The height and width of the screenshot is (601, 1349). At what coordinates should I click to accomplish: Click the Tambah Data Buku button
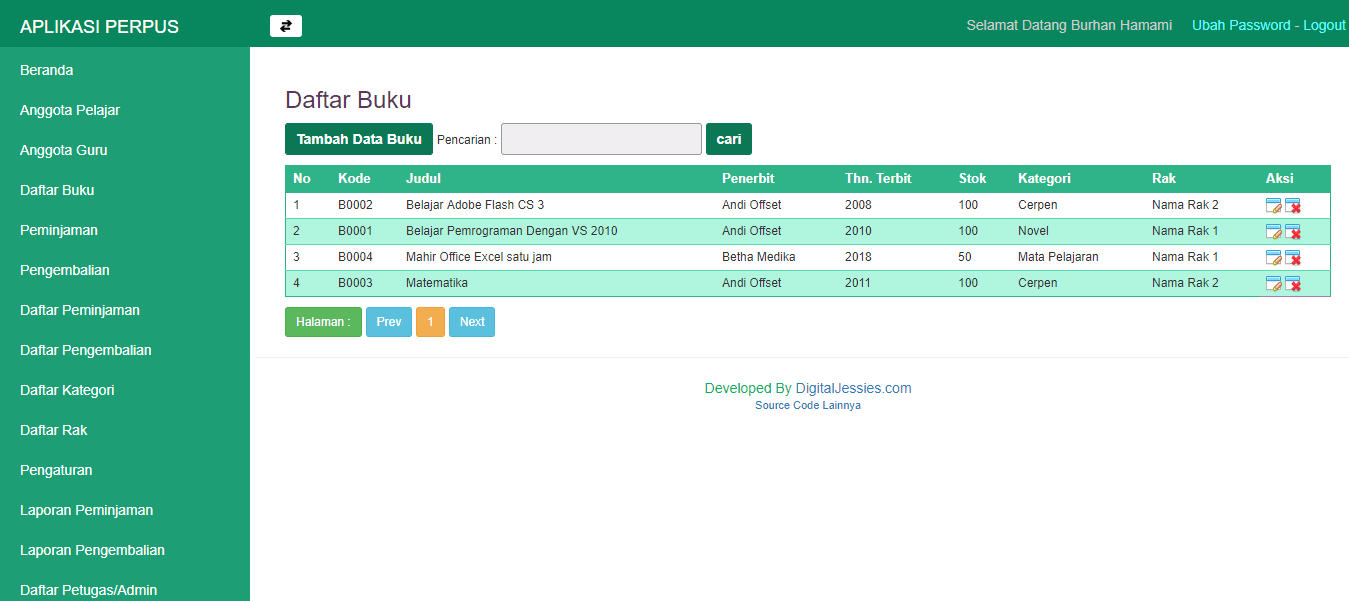[359, 139]
